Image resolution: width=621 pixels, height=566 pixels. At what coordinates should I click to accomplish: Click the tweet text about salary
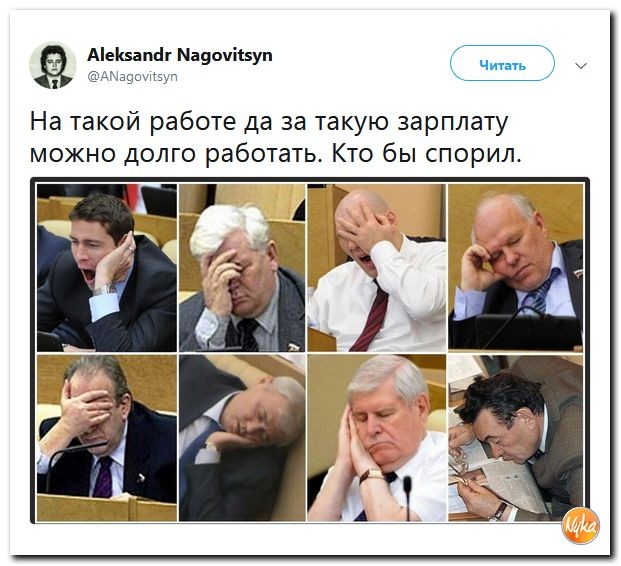pyautogui.click(x=276, y=137)
